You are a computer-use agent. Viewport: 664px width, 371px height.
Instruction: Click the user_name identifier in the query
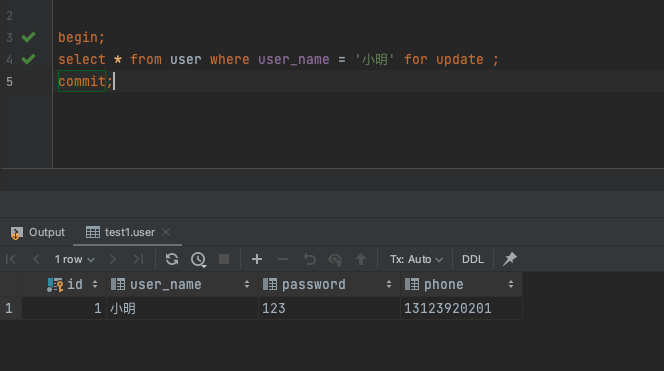coord(293,59)
